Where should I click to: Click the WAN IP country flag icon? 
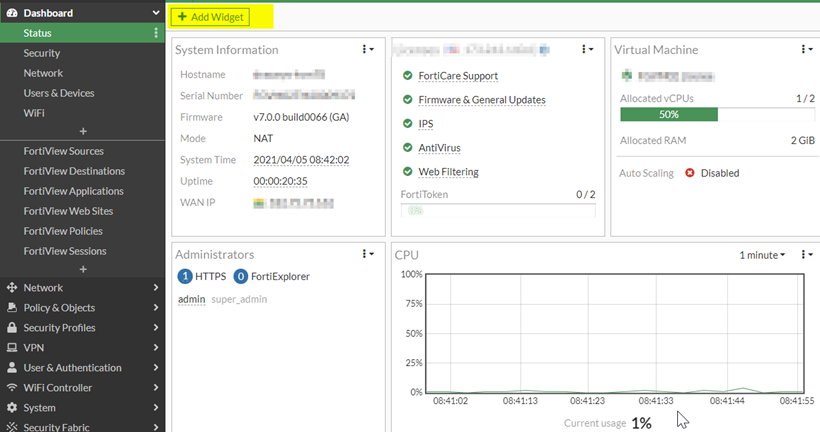tap(259, 203)
